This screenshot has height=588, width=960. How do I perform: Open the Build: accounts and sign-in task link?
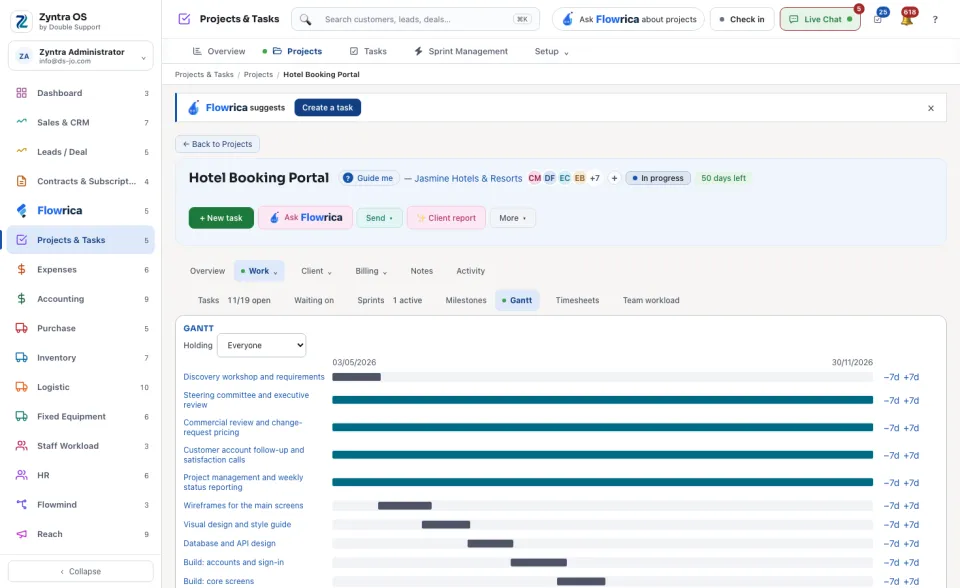coord(233,562)
